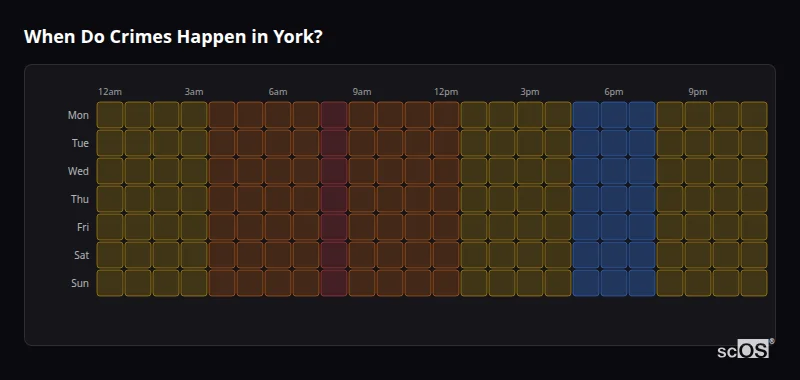Select the Thursday 12pm heatmap cell
Image resolution: width=800 pixels, height=380 pixels.
click(446, 199)
